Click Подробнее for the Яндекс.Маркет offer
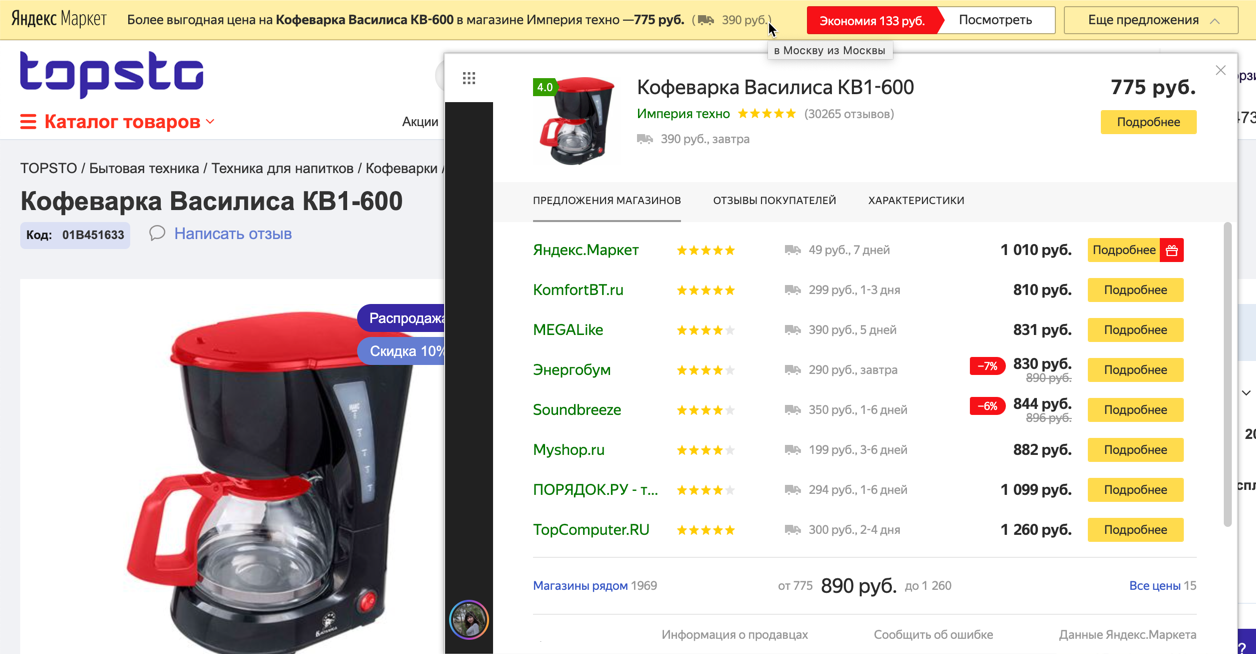The height and width of the screenshot is (654, 1256). pyautogui.click(x=1124, y=250)
